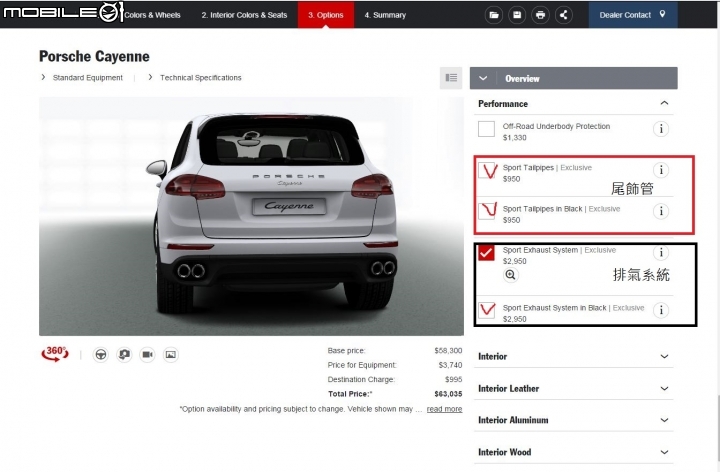
Task: Collapse the Performance section
Action: point(574,104)
